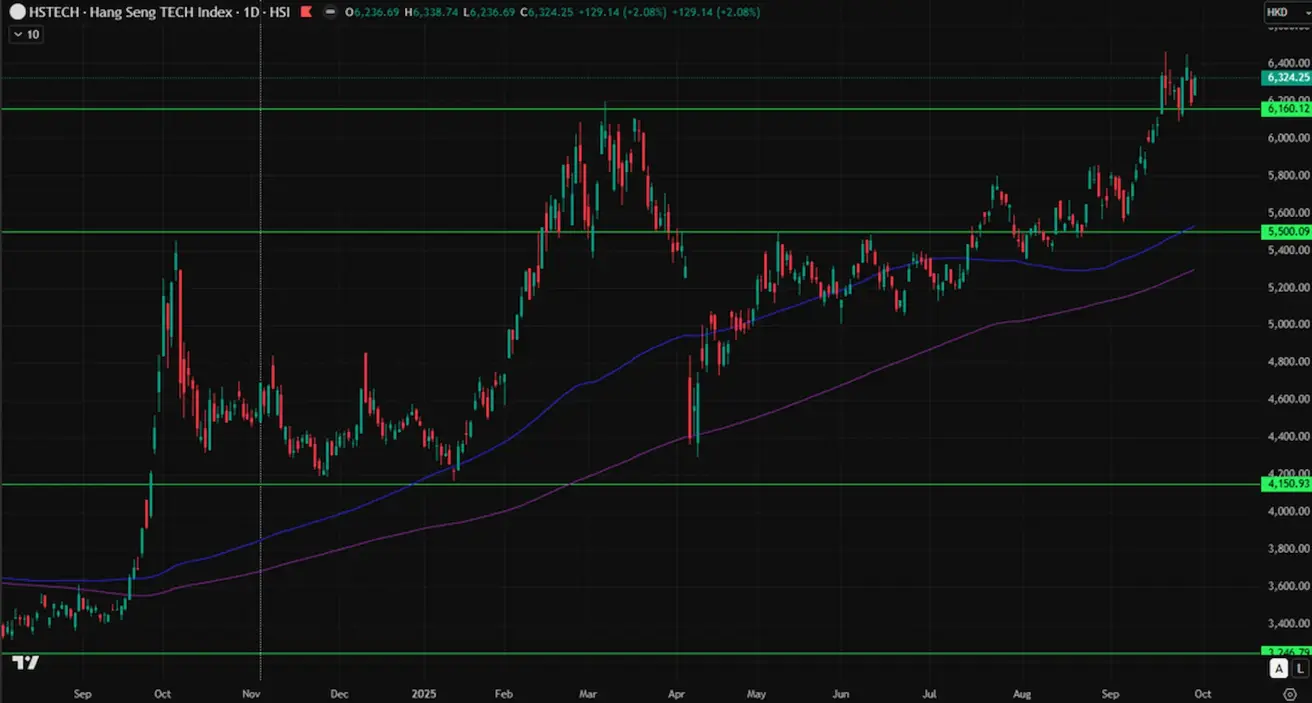Click the Nov label on time axis
Viewport: 1312px width, 703px height.
[251, 692]
